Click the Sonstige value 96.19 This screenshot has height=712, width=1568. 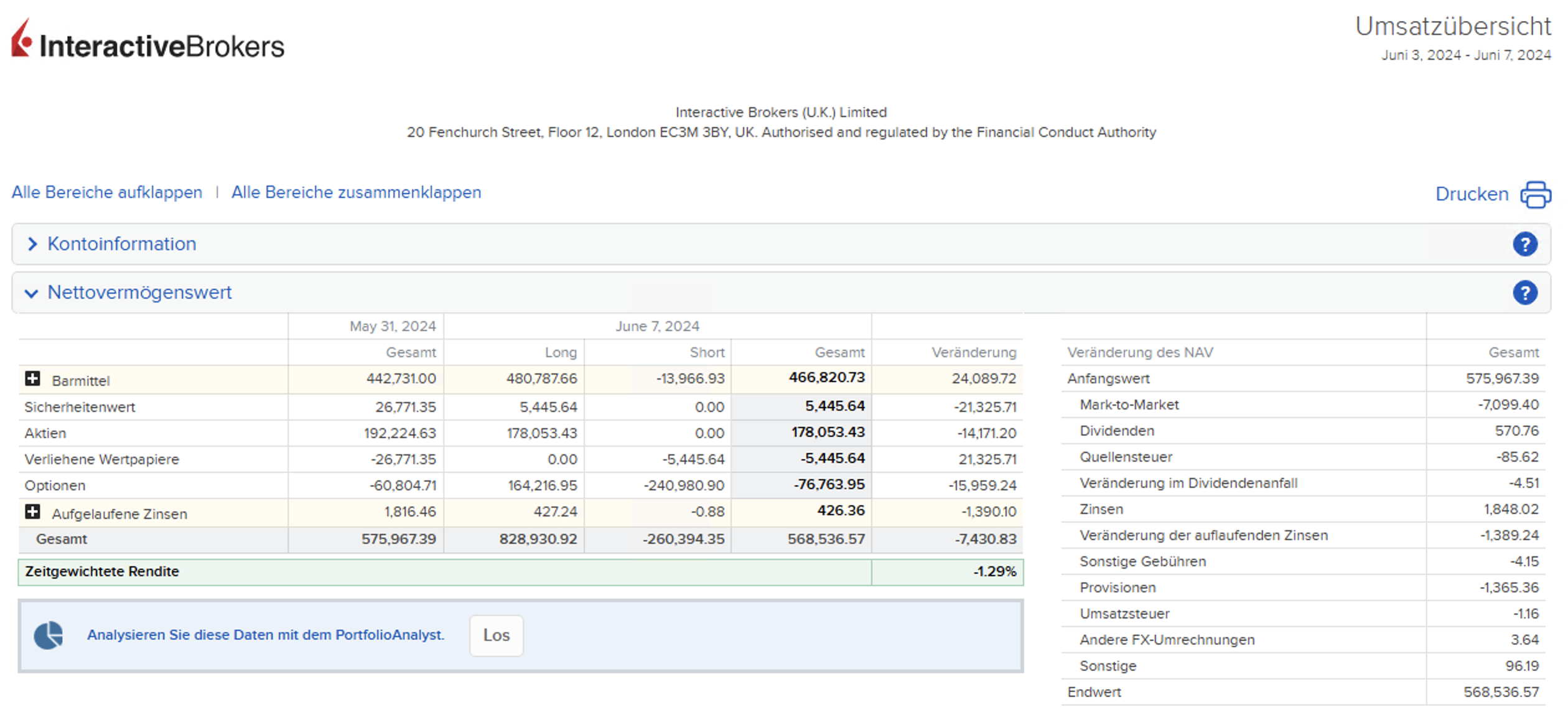[1522, 666]
